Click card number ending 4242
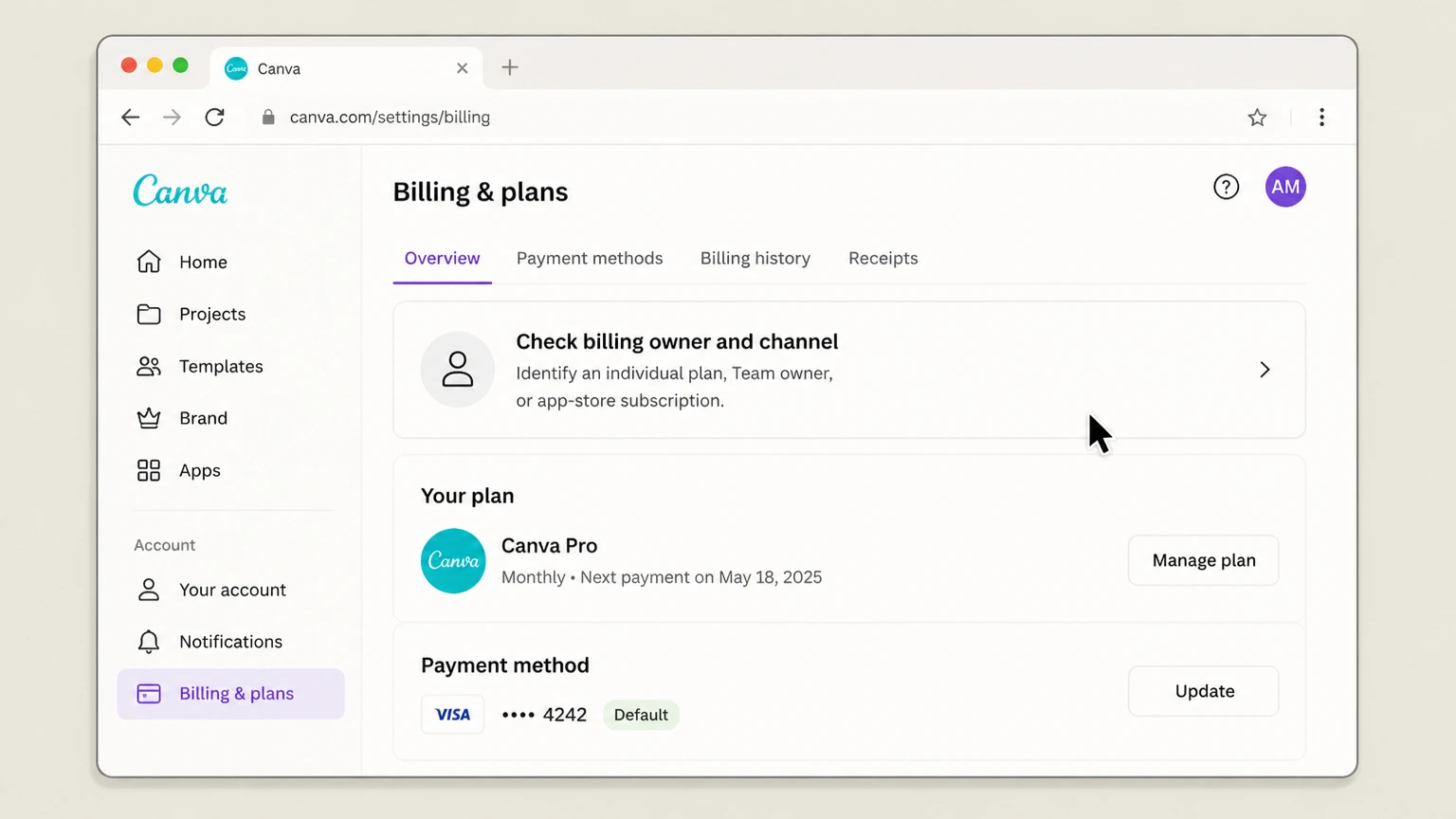Image resolution: width=1456 pixels, height=819 pixels. point(544,715)
